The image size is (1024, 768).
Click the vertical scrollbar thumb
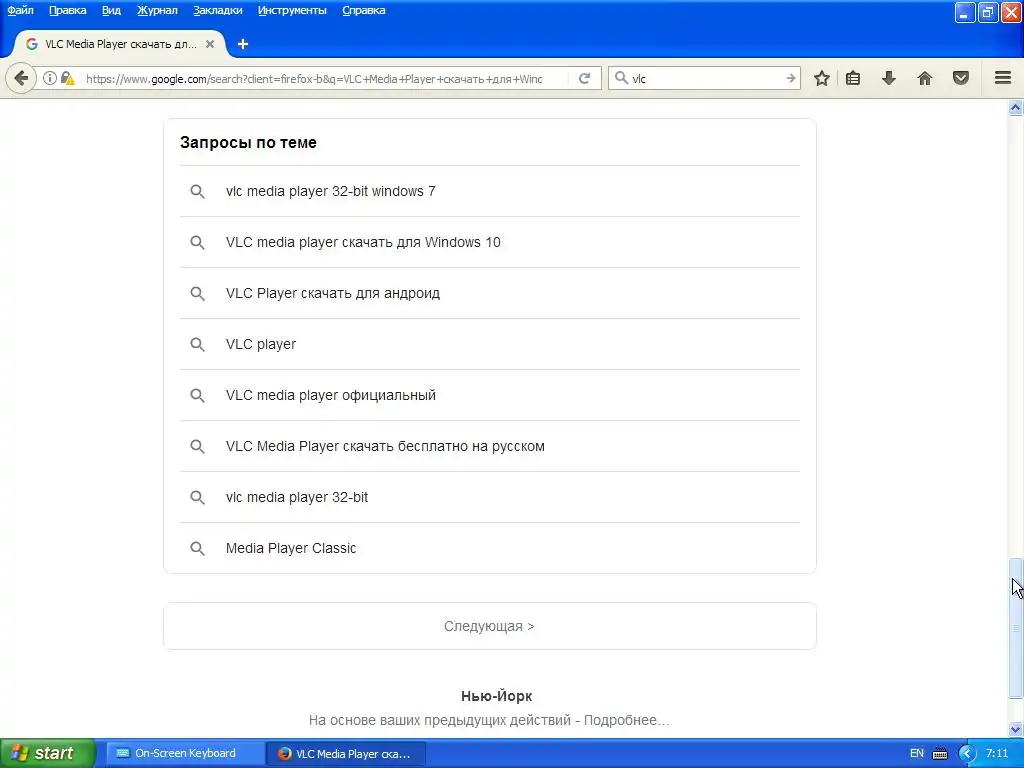pyautogui.click(x=1016, y=628)
